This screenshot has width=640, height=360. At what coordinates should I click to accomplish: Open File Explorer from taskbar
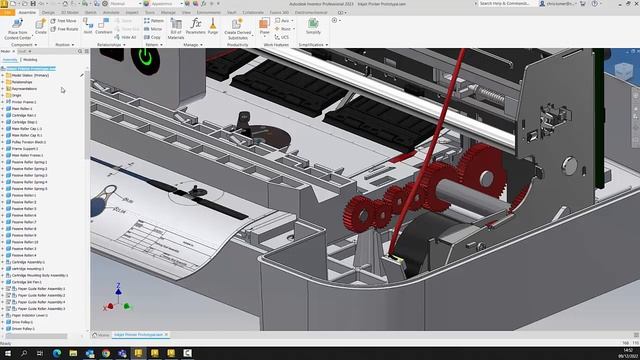tap(73, 353)
